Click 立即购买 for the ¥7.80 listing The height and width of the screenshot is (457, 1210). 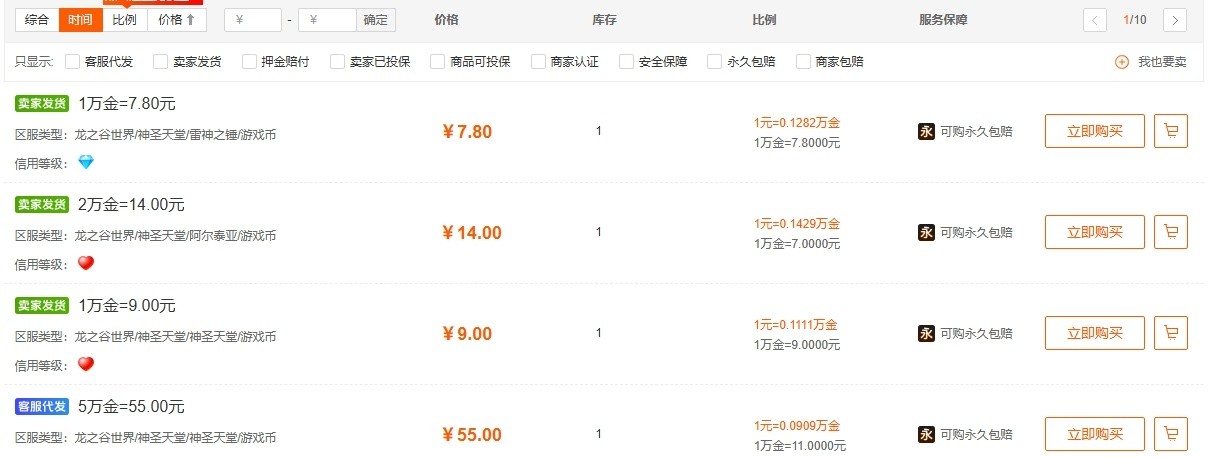pos(1094,131)
